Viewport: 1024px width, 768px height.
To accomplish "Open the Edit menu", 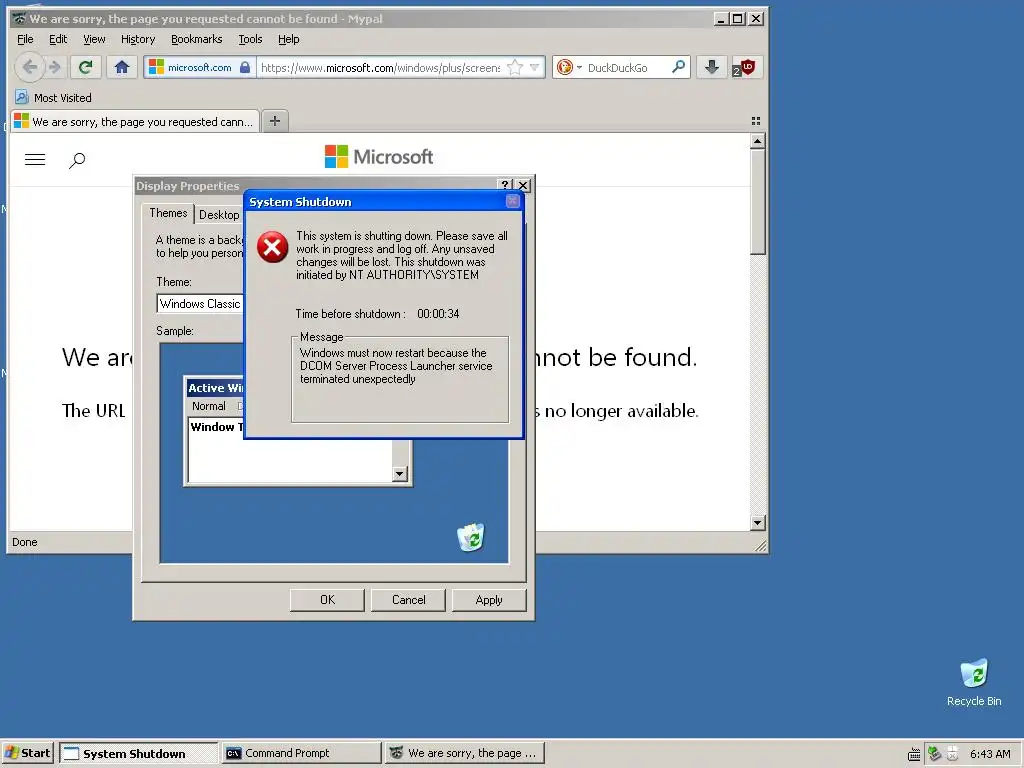I will click(58, 39).
